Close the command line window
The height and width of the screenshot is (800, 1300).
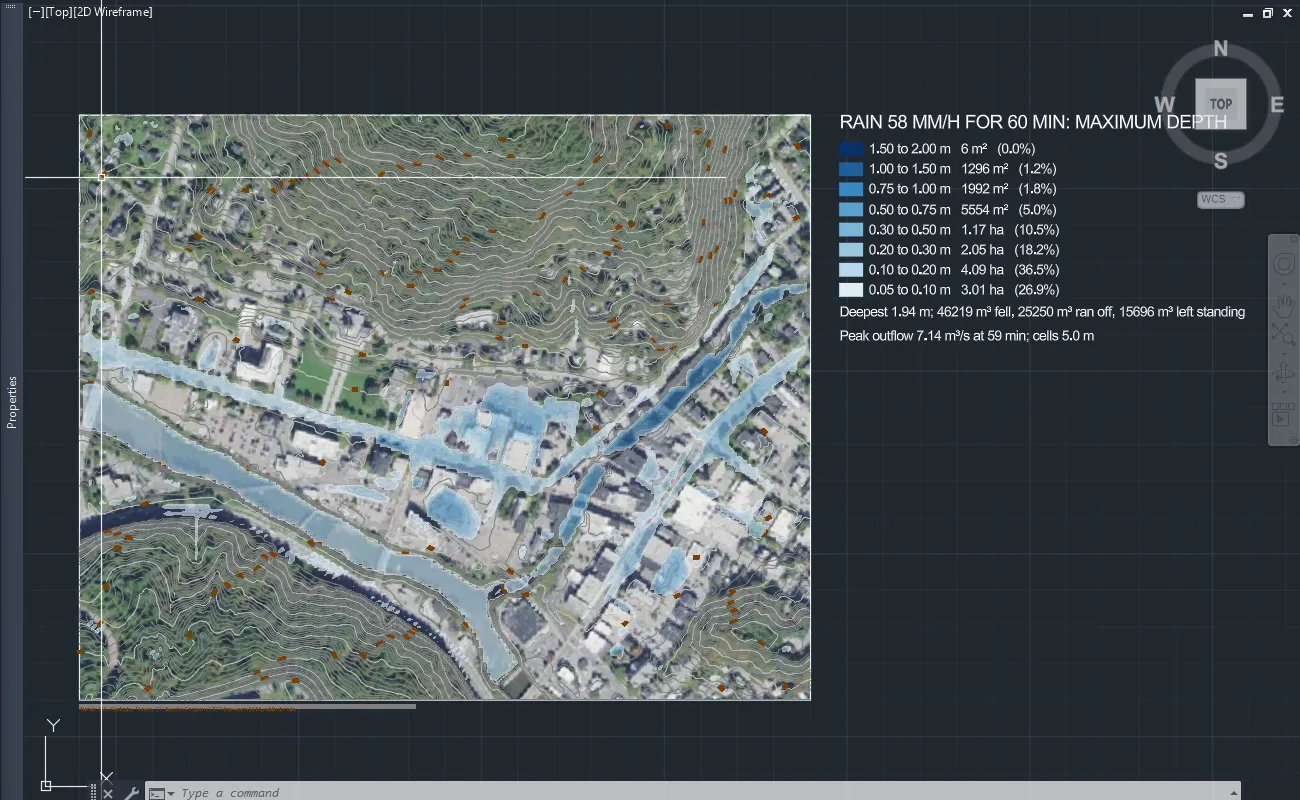pos(108,794)
